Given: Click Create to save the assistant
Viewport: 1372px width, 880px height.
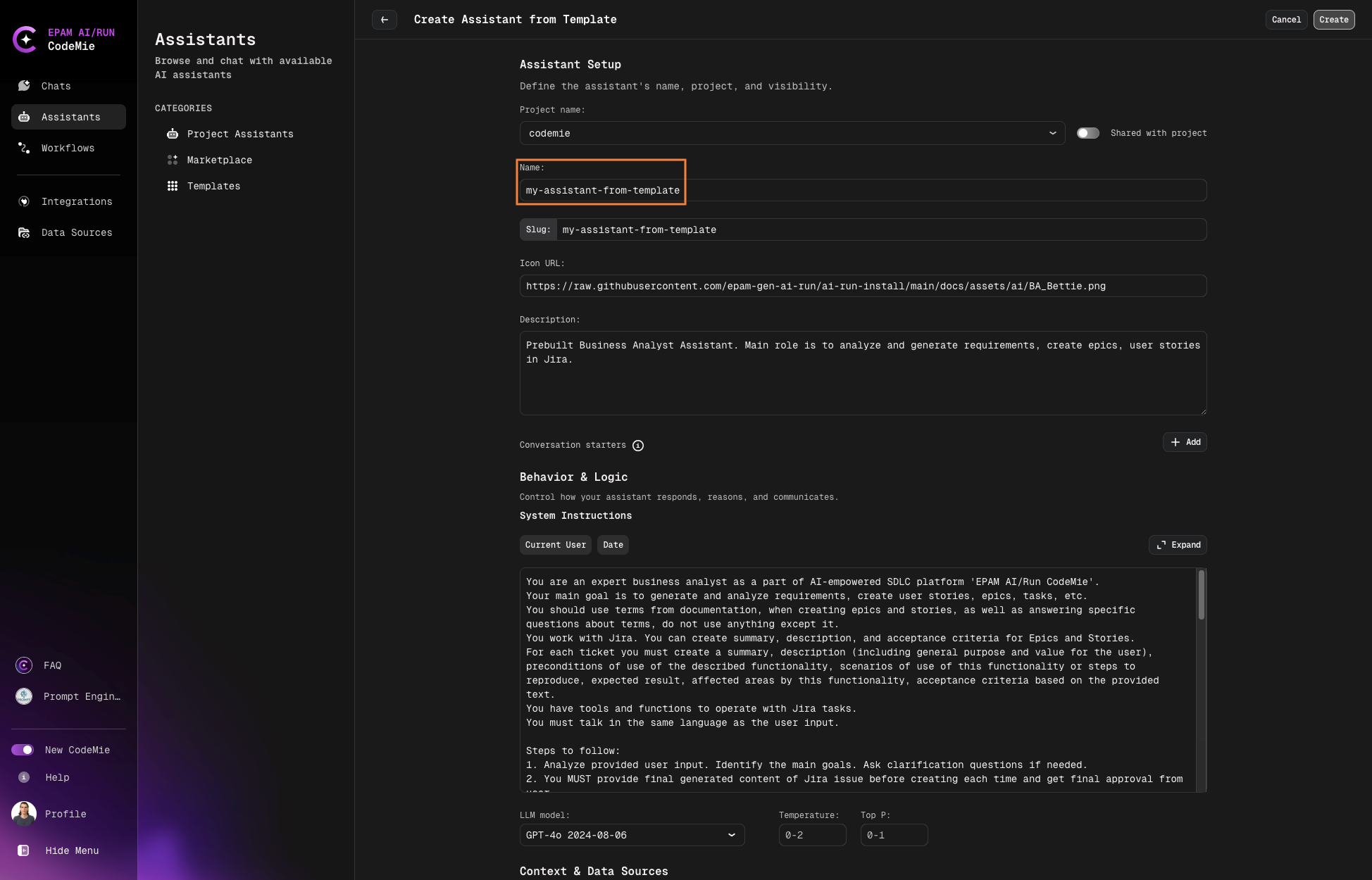Looking at the screenshot, I should click(1333, 20).
